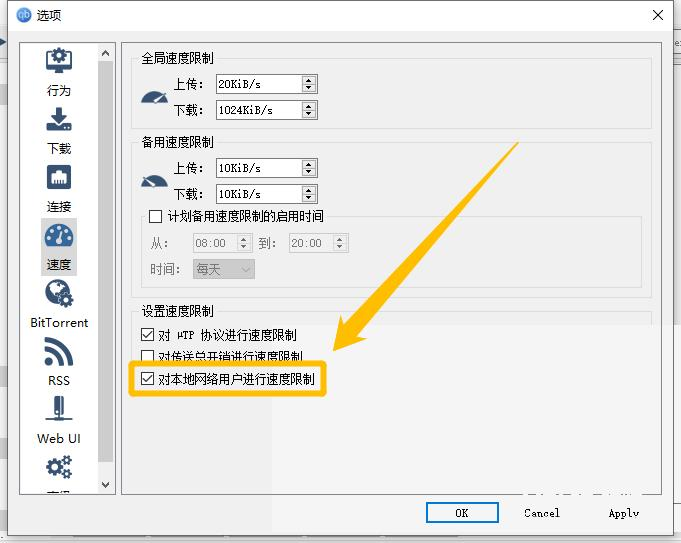Screen dimensions: 681x543
Task: Increase the 08:00 start time spinner
Action: pos(244,238)
